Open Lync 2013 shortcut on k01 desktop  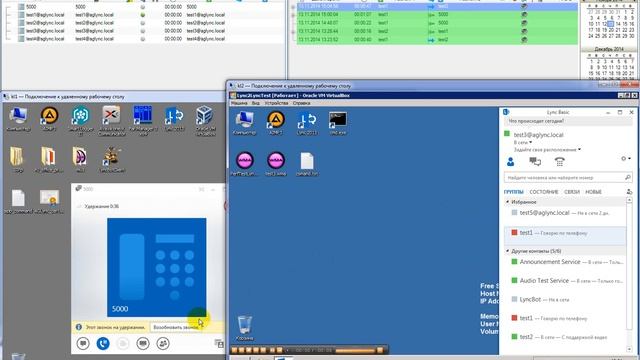coord(174,118)
